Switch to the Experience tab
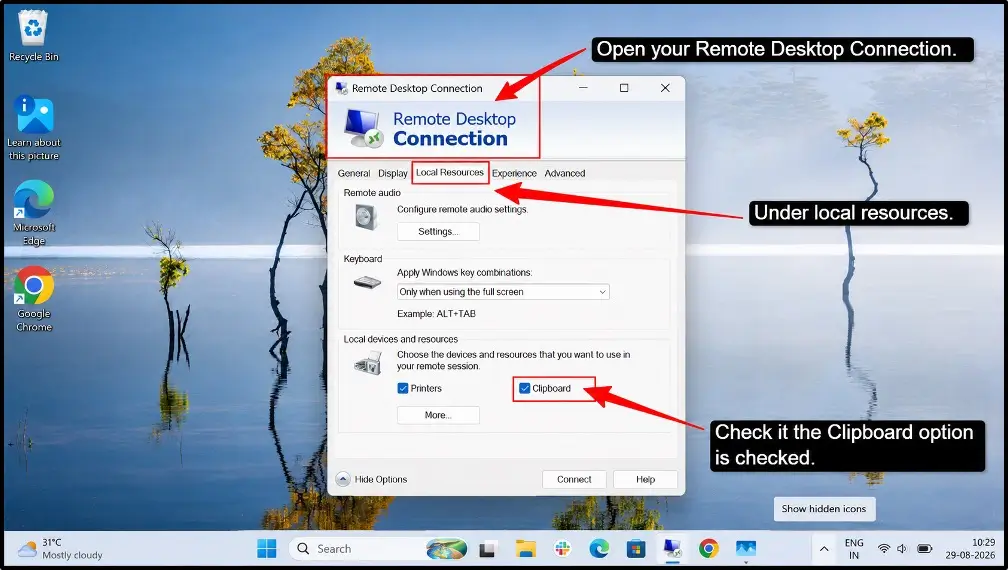The height and width of the screenshot is (570, 1008). [514, 174]
